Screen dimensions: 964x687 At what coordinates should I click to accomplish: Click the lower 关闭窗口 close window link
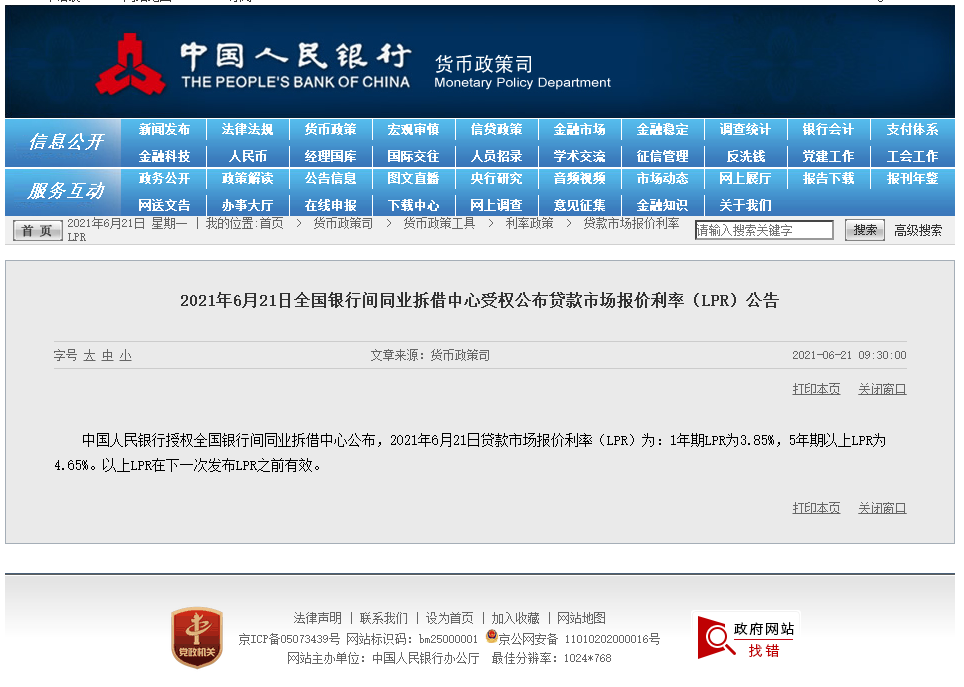881,508
